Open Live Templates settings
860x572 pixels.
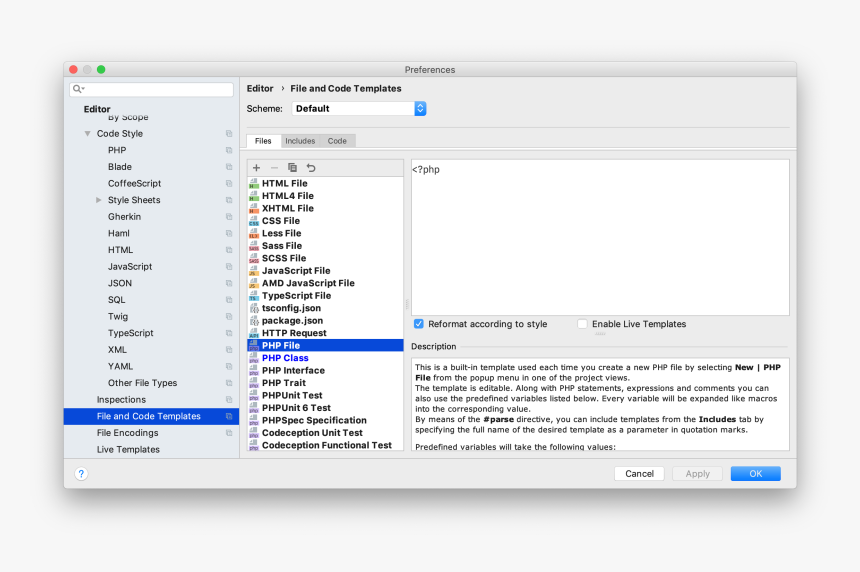[x=128, y=450]
